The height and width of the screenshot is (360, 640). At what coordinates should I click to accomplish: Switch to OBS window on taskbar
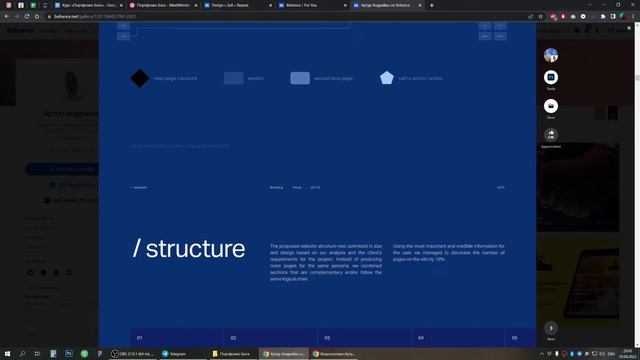pos(133,354)
